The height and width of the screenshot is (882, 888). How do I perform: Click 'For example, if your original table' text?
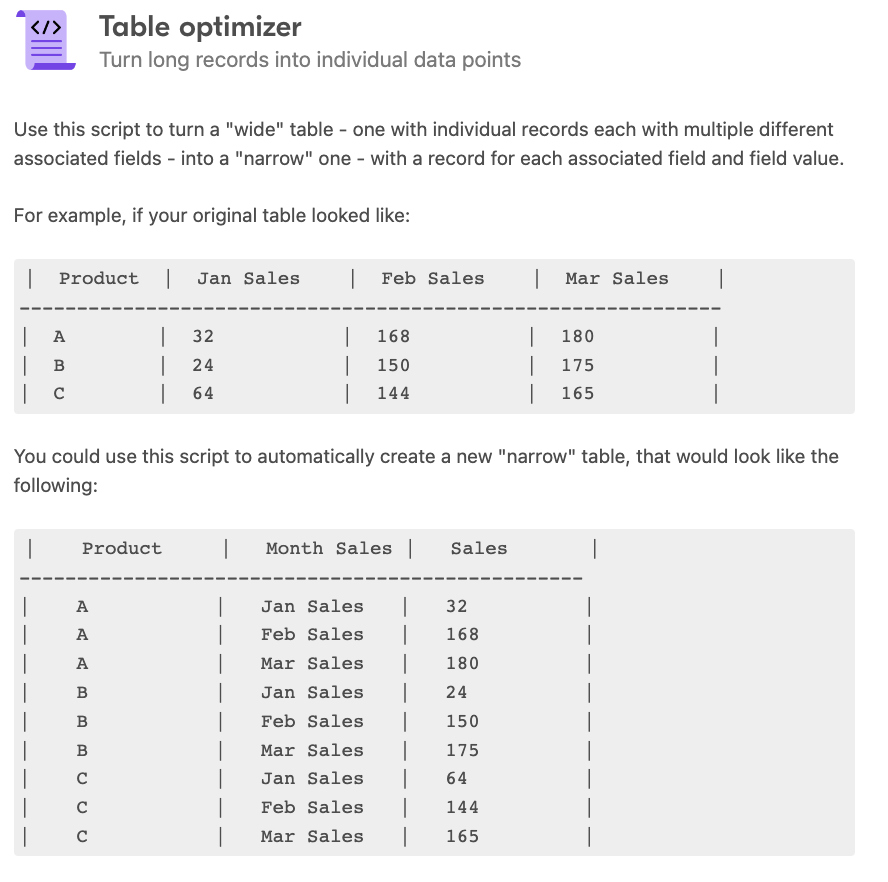(212, 216)
